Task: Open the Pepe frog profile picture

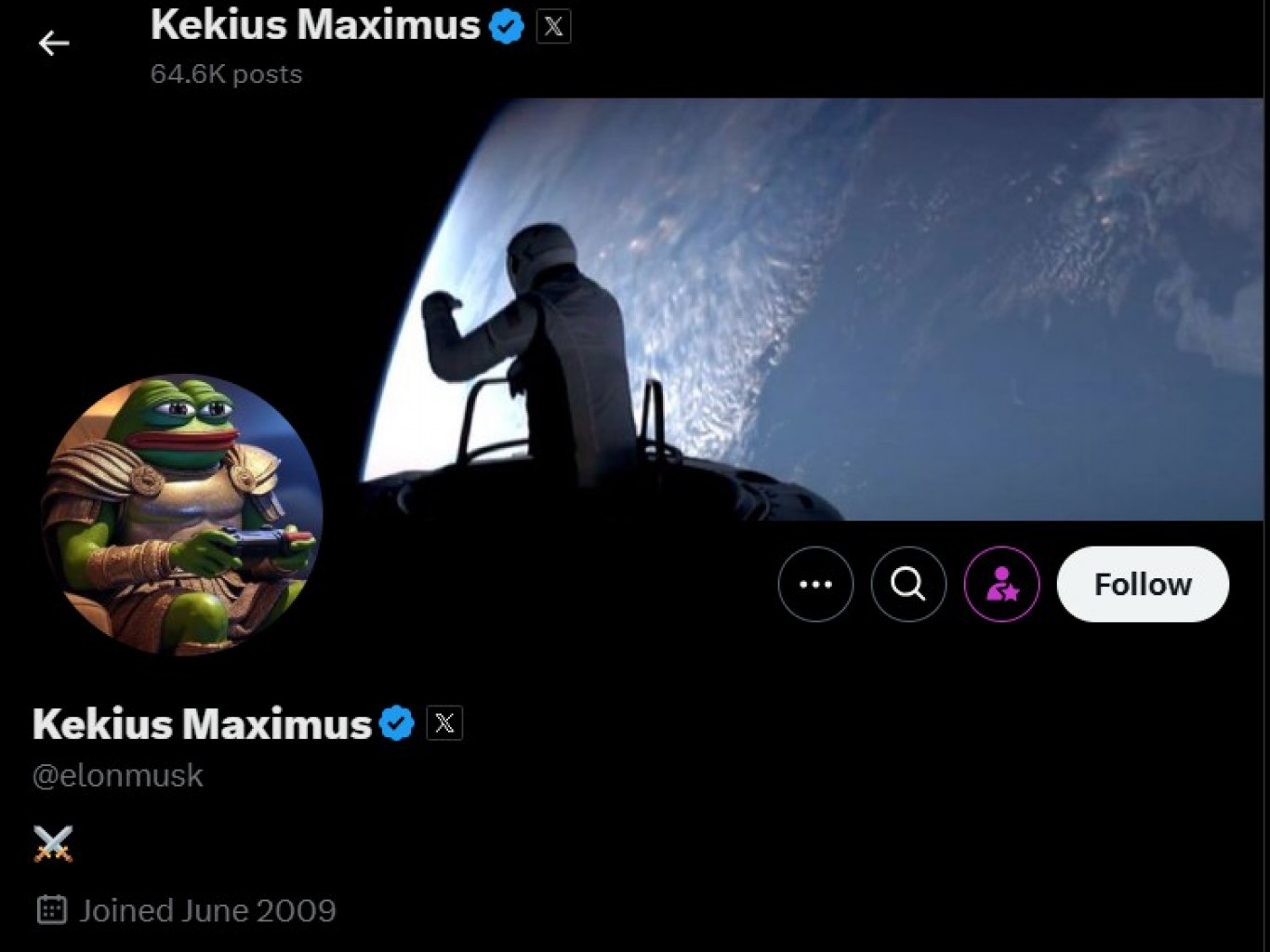Action: (x=182, y=514)
